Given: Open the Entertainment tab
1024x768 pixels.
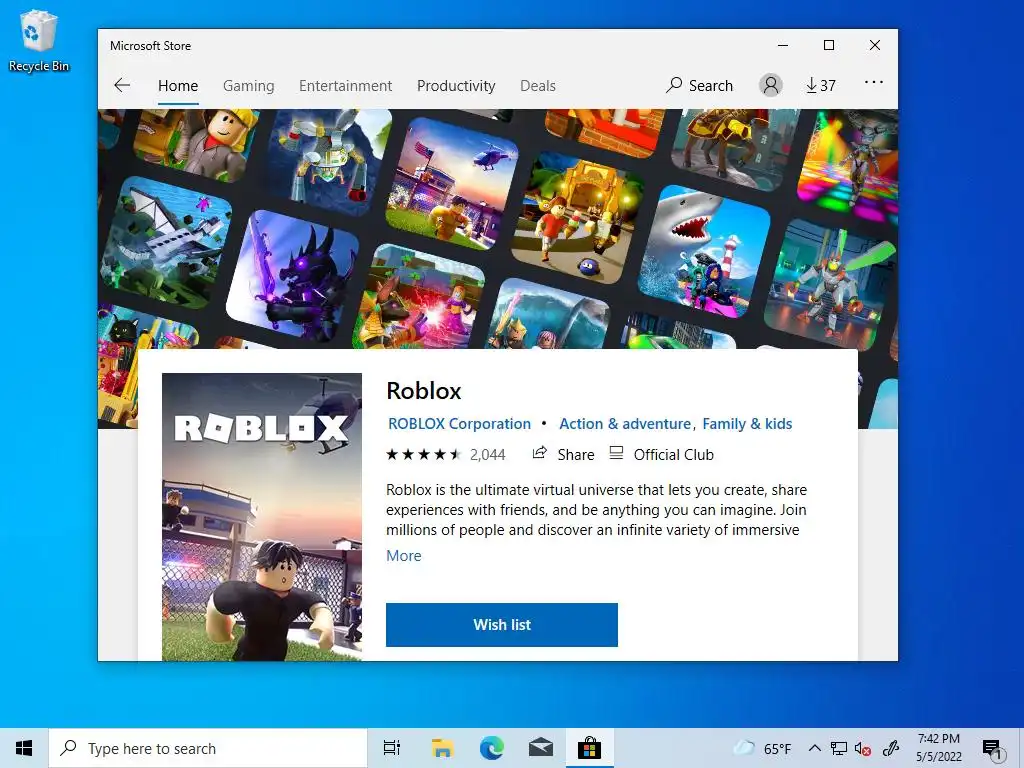Looking at the screenshot, I should pyautogui.click(x=345, y=86).
